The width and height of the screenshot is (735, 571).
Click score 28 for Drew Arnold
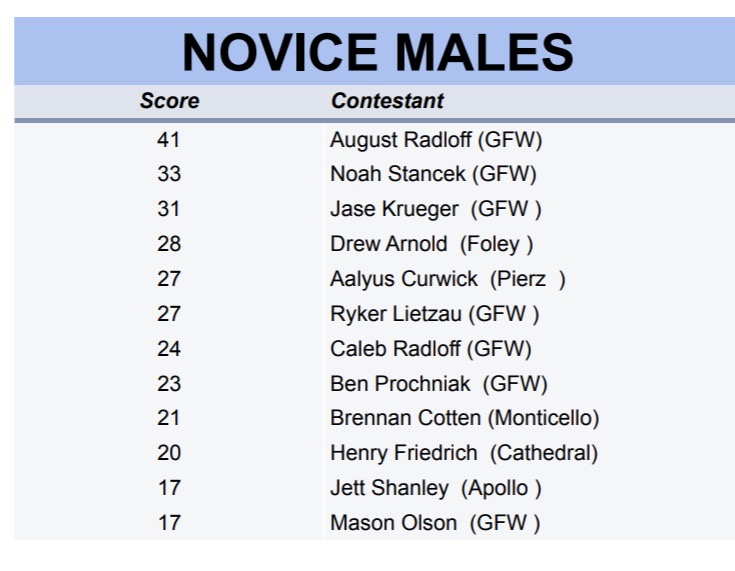(169, 244)
